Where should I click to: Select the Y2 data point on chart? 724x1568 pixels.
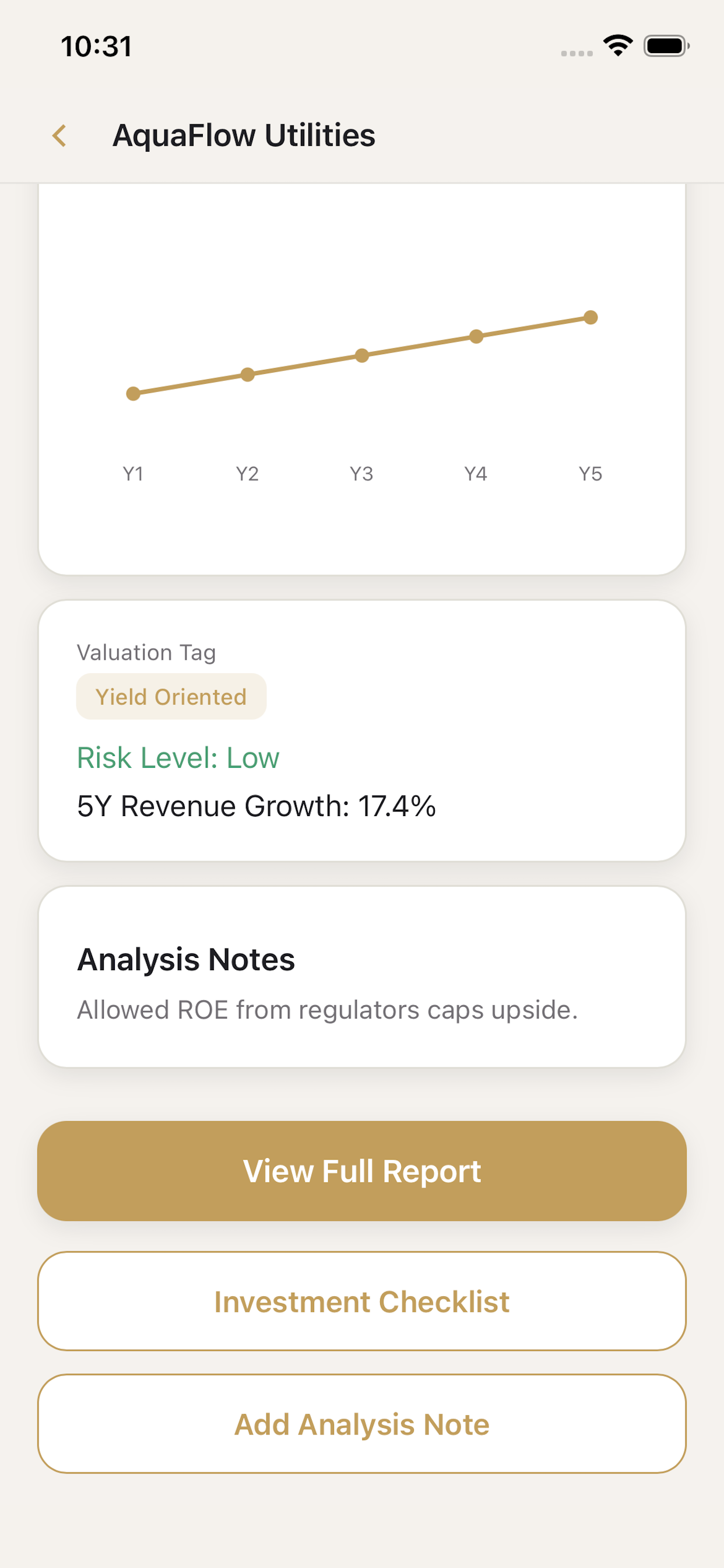248,374
